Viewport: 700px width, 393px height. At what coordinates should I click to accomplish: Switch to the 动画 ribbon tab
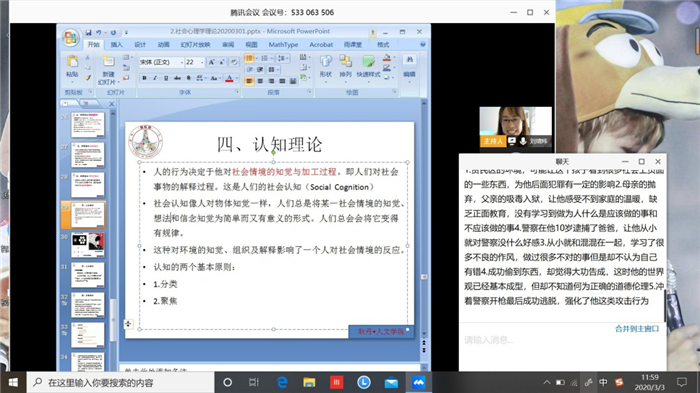click(x=163, y=44)
